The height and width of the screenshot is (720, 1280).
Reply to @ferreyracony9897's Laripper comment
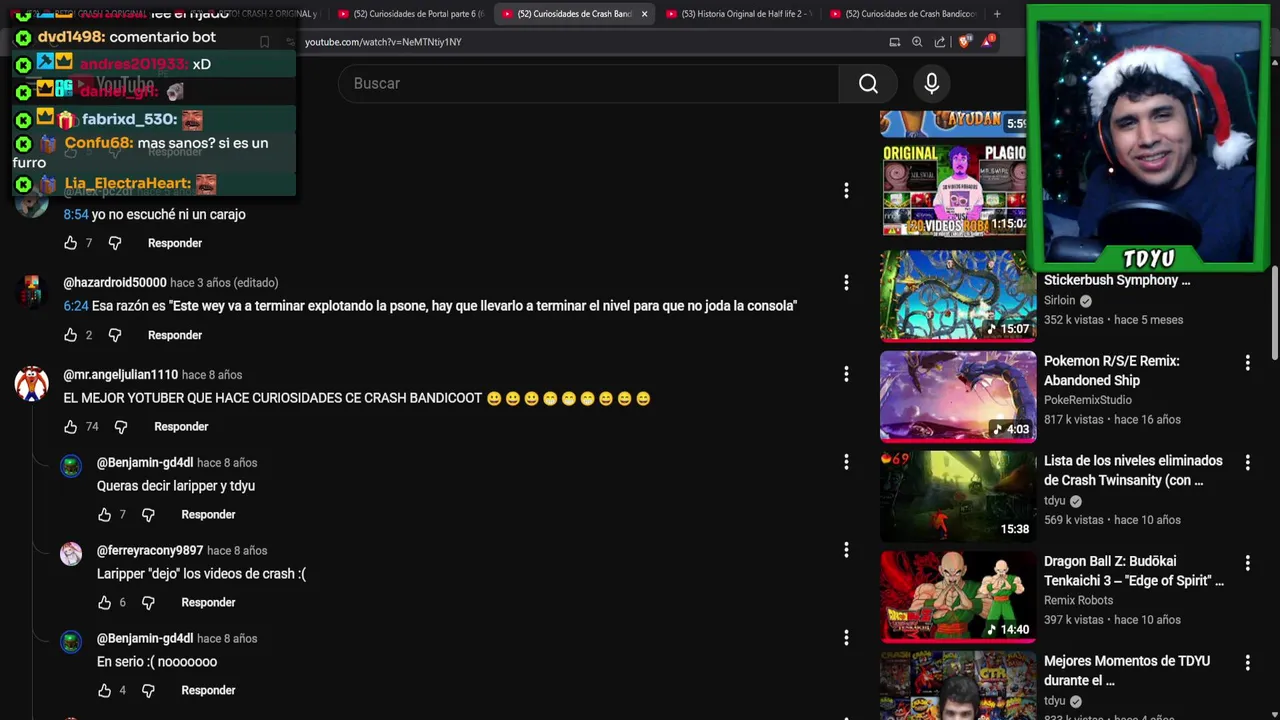point(208,603)
